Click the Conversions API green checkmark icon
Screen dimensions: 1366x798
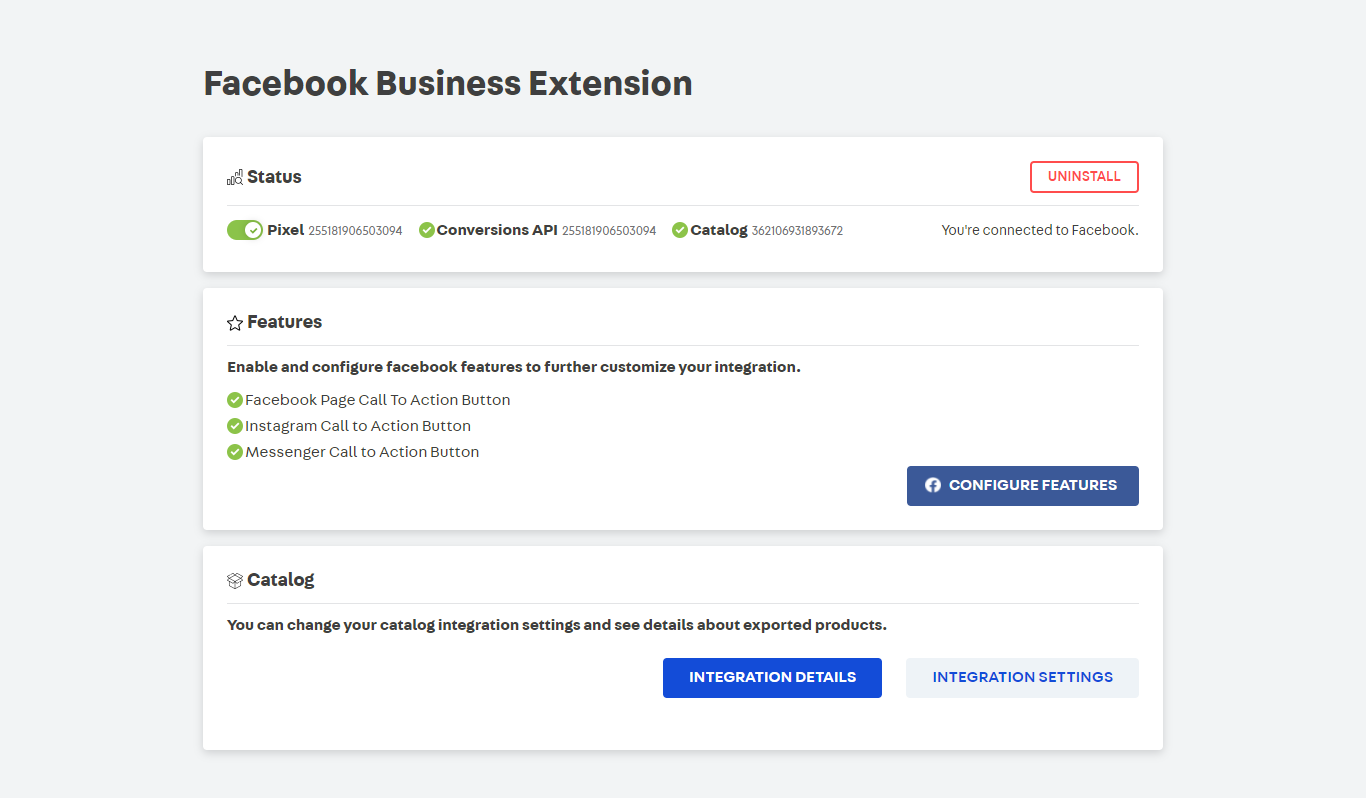[427, 230]
